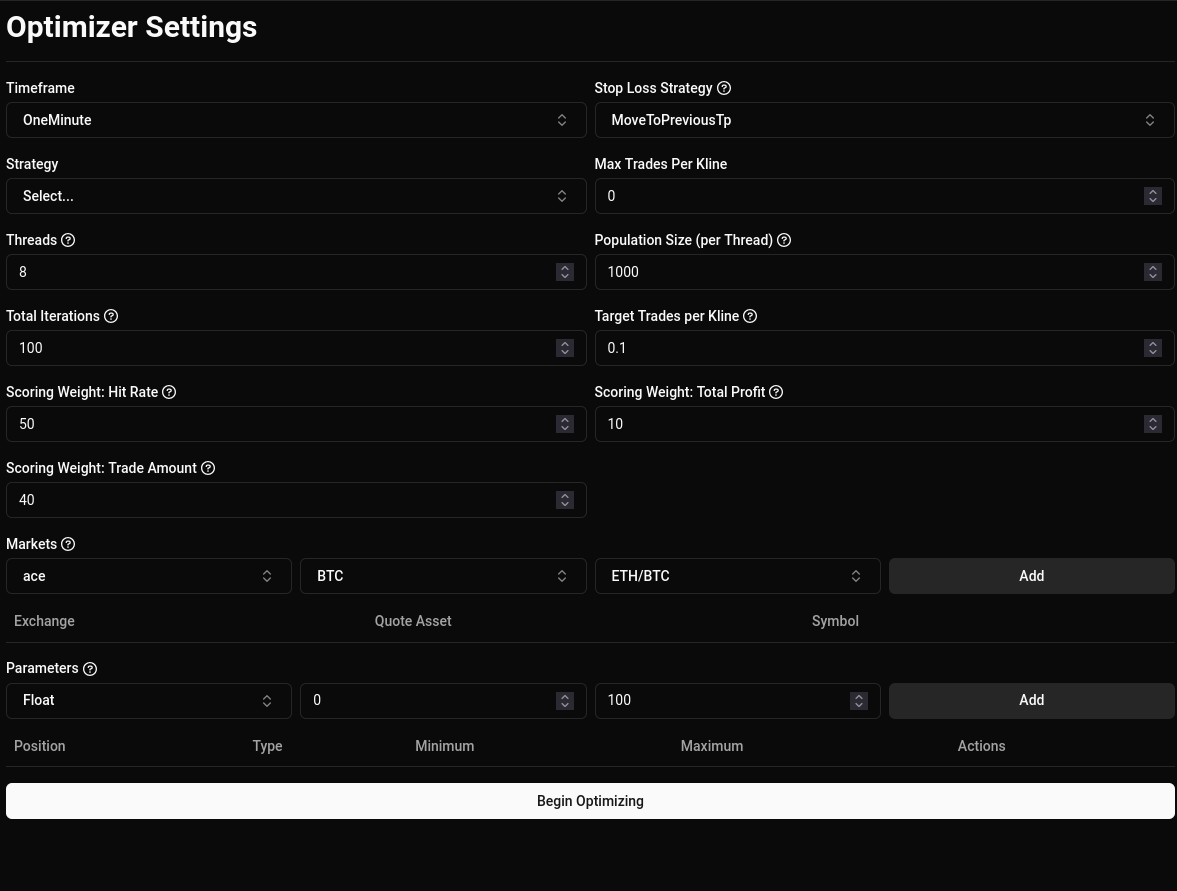Open the Markets section help icon
1177x891 pixels.
point(68,544)
